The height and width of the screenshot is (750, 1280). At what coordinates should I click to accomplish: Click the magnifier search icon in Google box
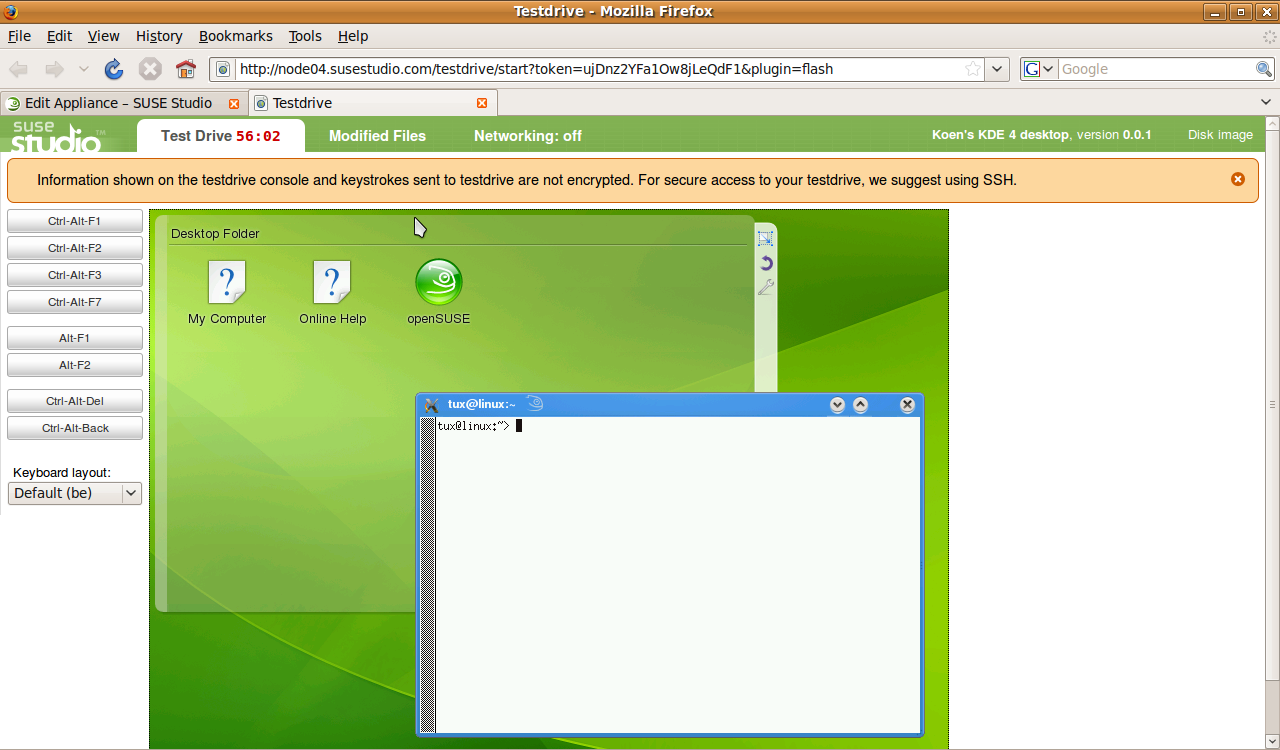[x=1264, y=69]
